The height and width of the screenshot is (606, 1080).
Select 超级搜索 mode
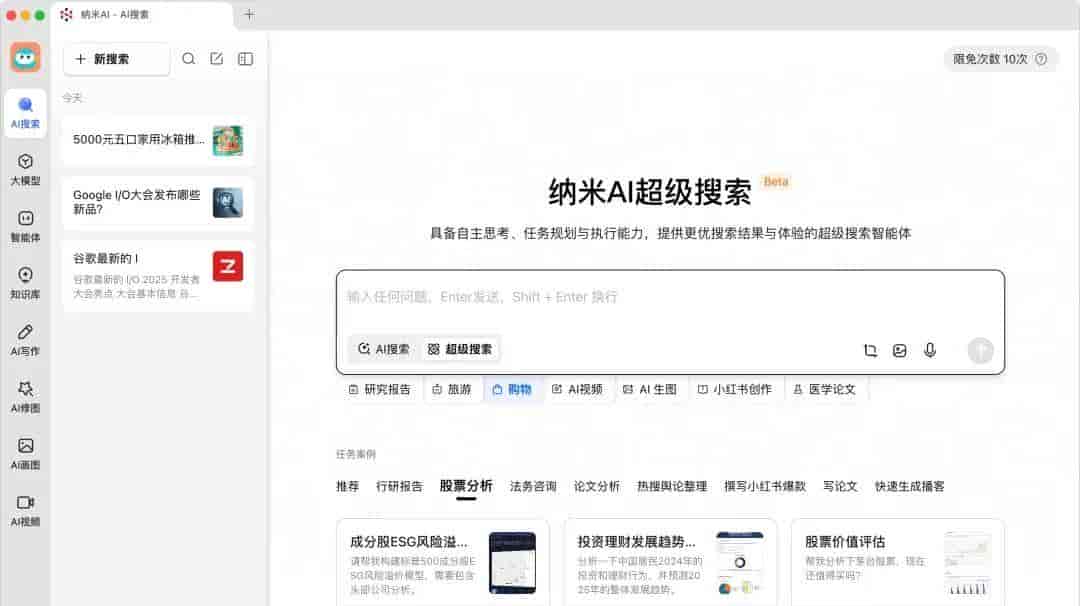click(x=460, y=349)
